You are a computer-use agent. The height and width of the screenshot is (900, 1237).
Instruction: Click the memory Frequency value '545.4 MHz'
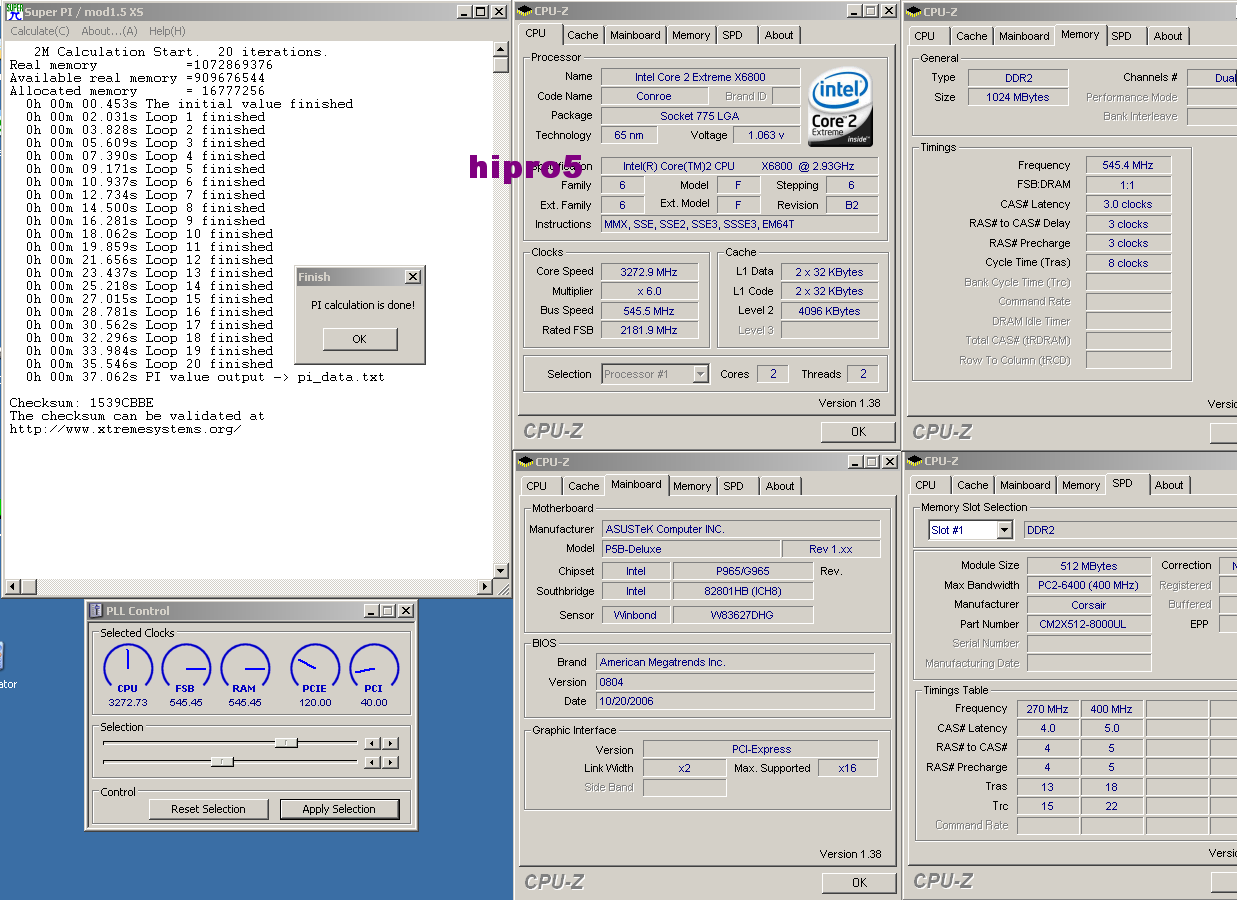(1128, 165)
